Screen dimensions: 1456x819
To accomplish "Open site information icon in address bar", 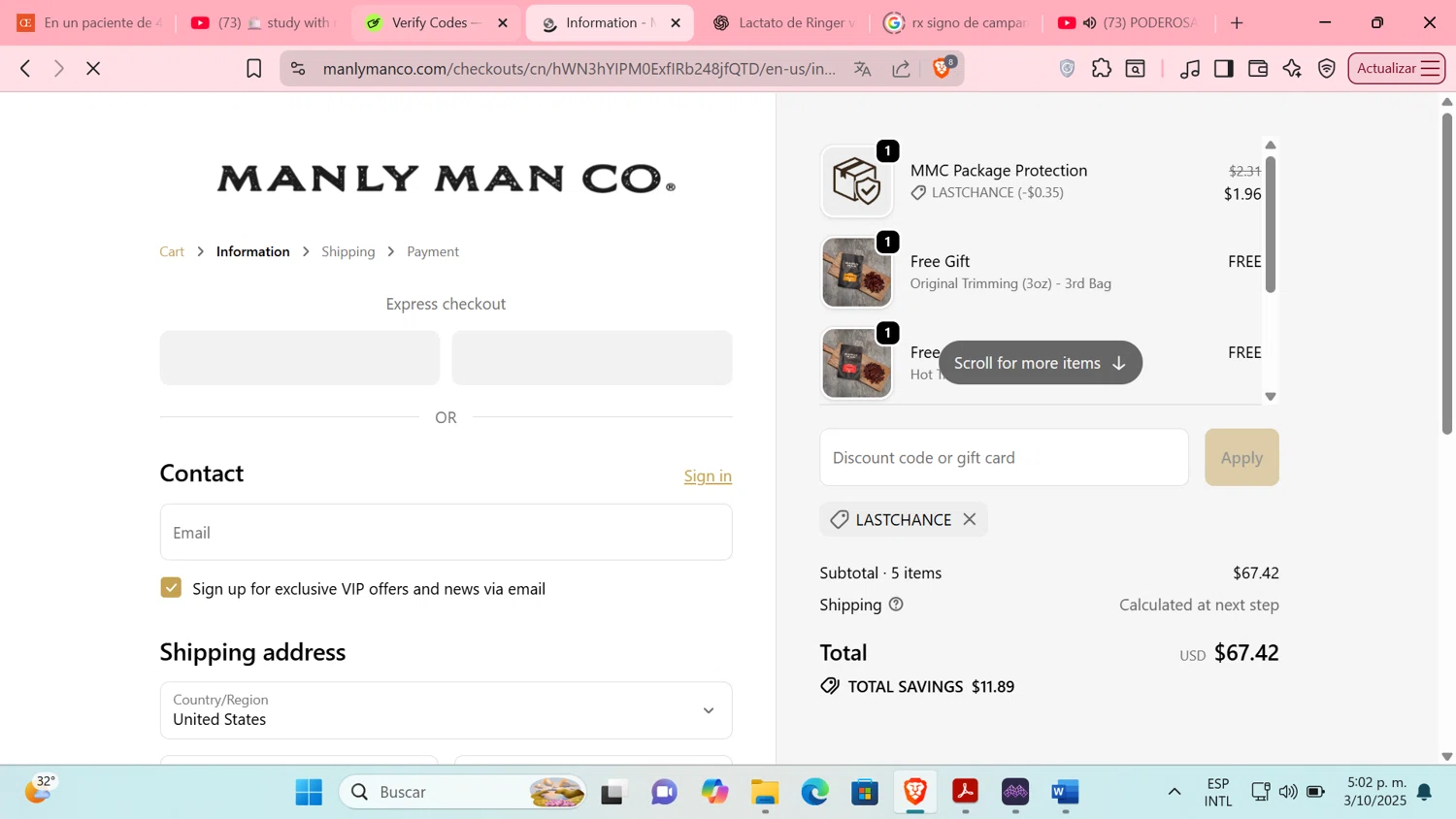I will click(x=298, y=68).
